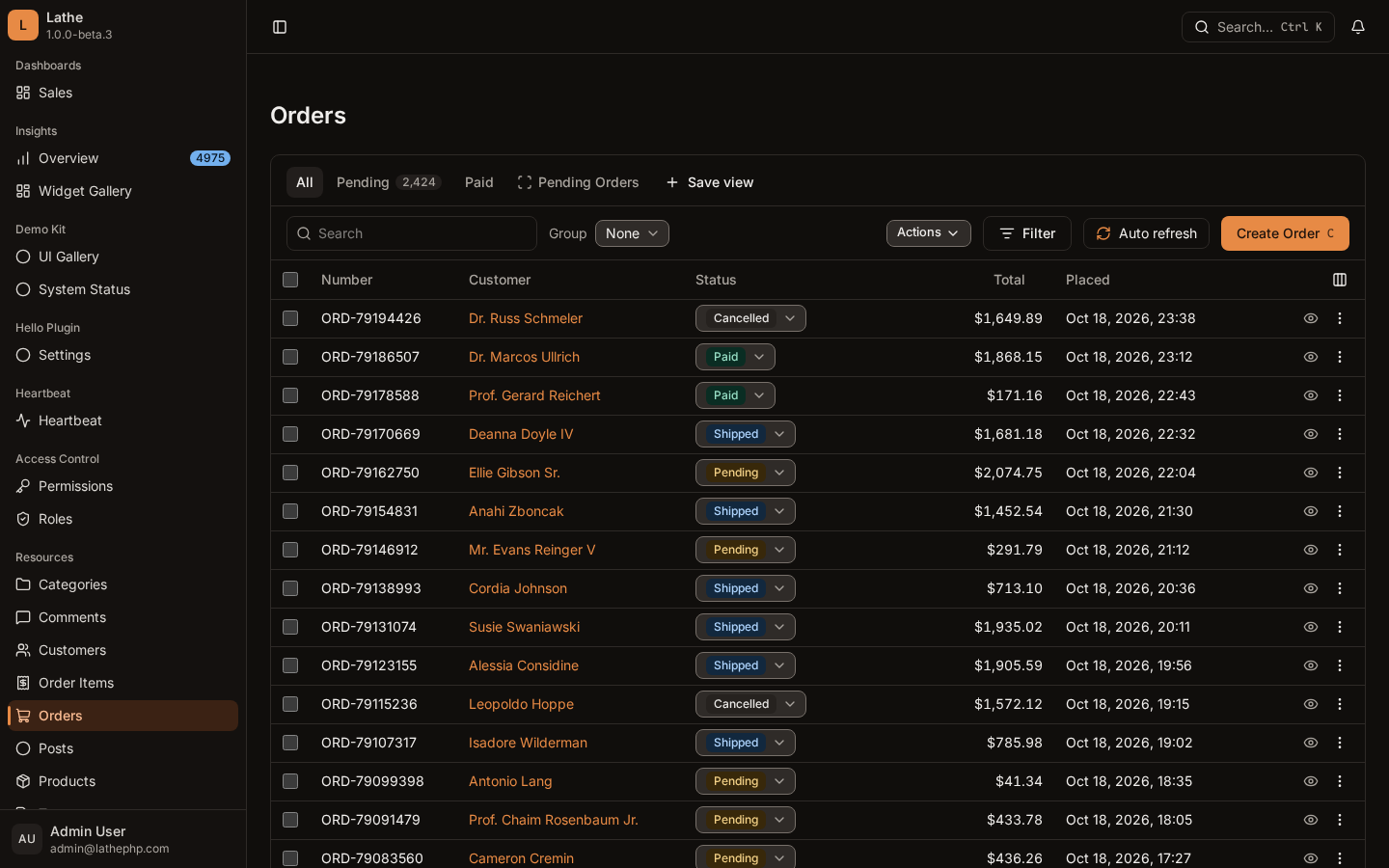The height and width of the screenshot is (868, 1389).
Task: Tick the checkbox for ORD-79170669
Action: pyautogui.click(x=290, y=434)
